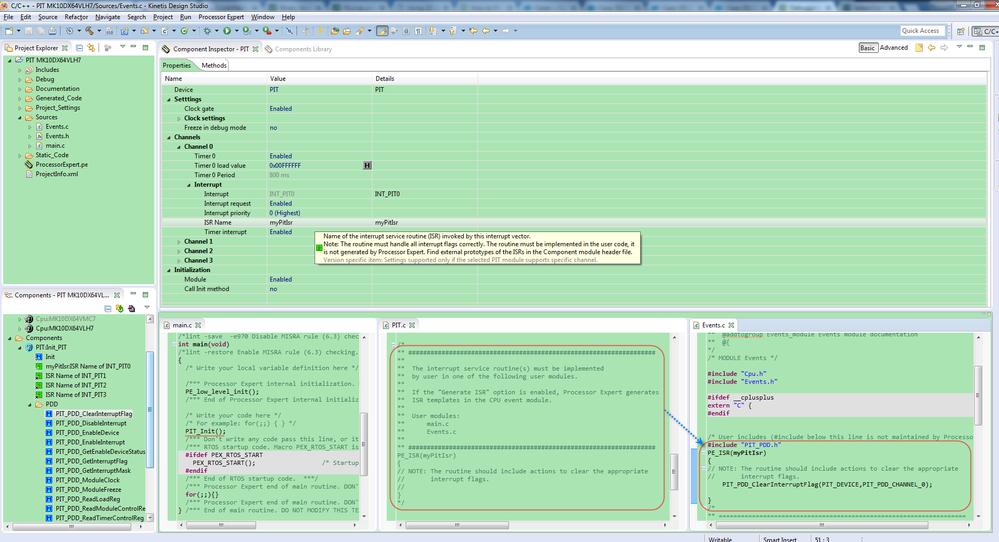Toggle the Clock gate Enabled value
Viewport: 999px width, 542px height.
tap(281, 108)
